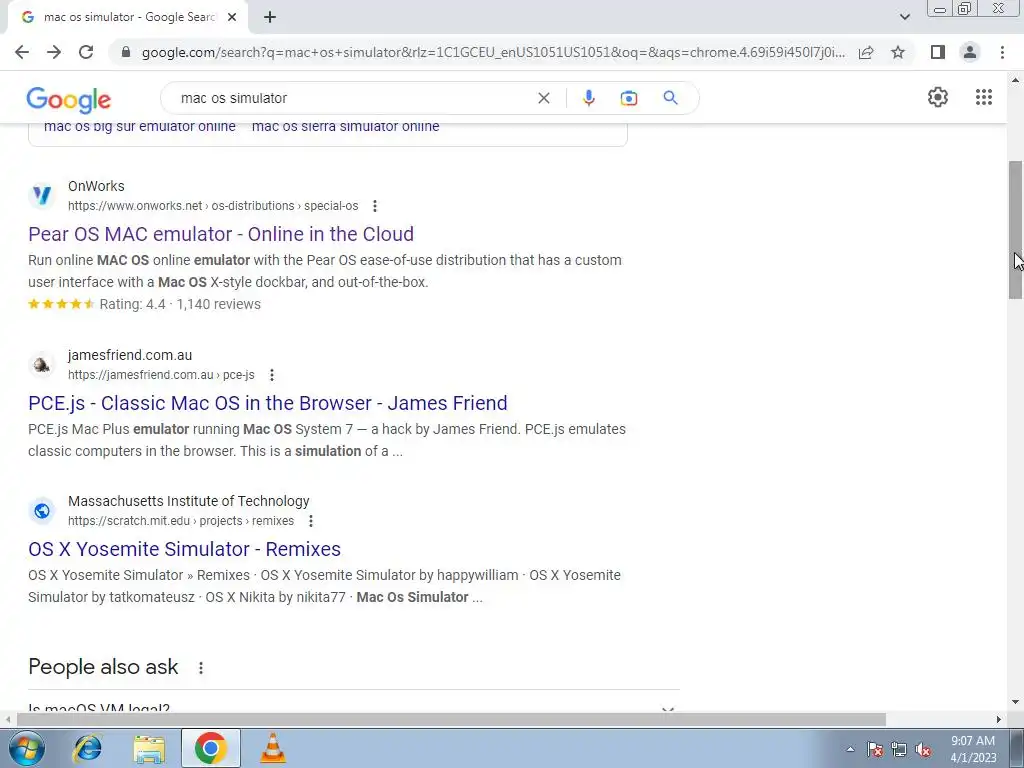Open Chrome side panel
Image resolution: width=1024 pixels, height=768 pixels.
click(938, 52)
